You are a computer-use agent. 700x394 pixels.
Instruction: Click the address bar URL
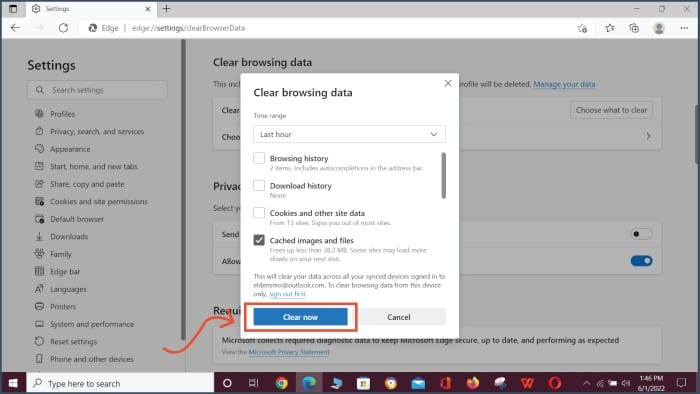188,28
